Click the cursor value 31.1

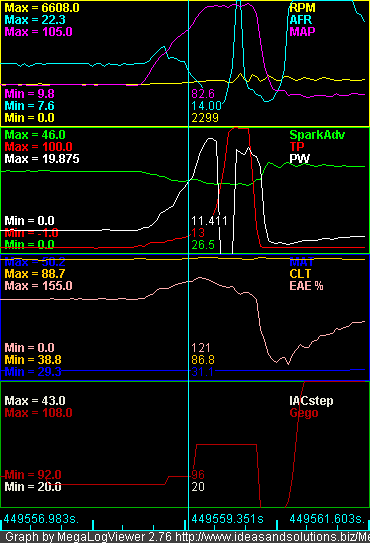[203, 372]
